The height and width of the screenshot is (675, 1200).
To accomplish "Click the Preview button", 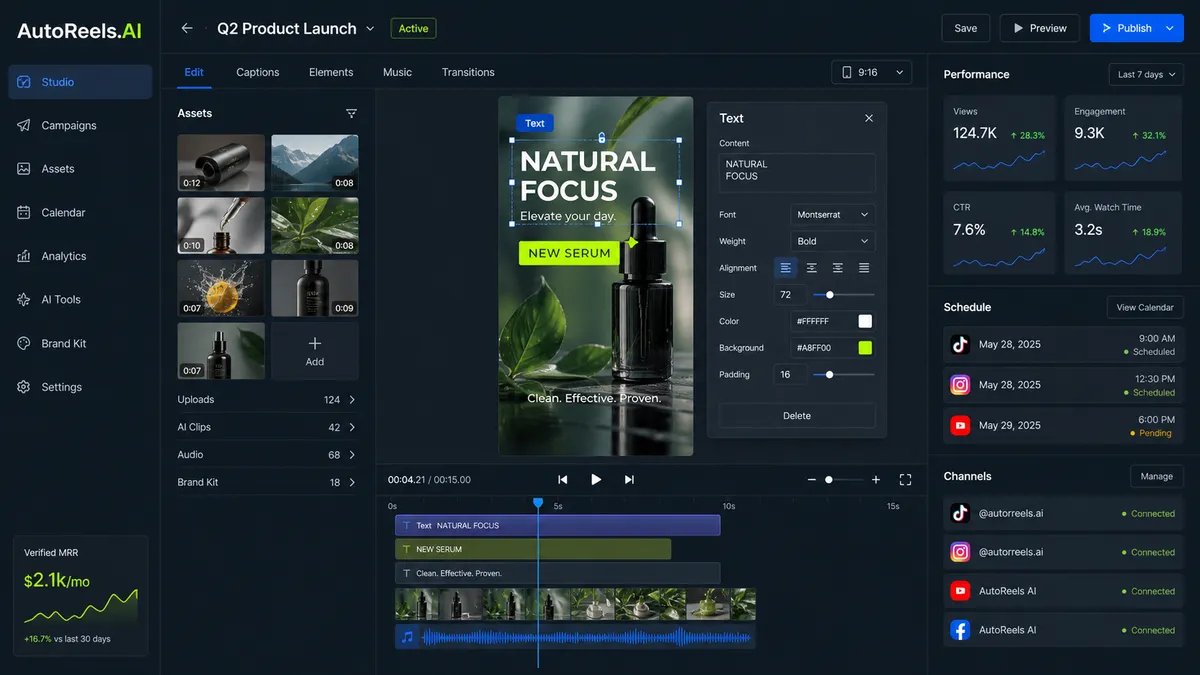I will pyautogui.click(x=1040, y=28).
